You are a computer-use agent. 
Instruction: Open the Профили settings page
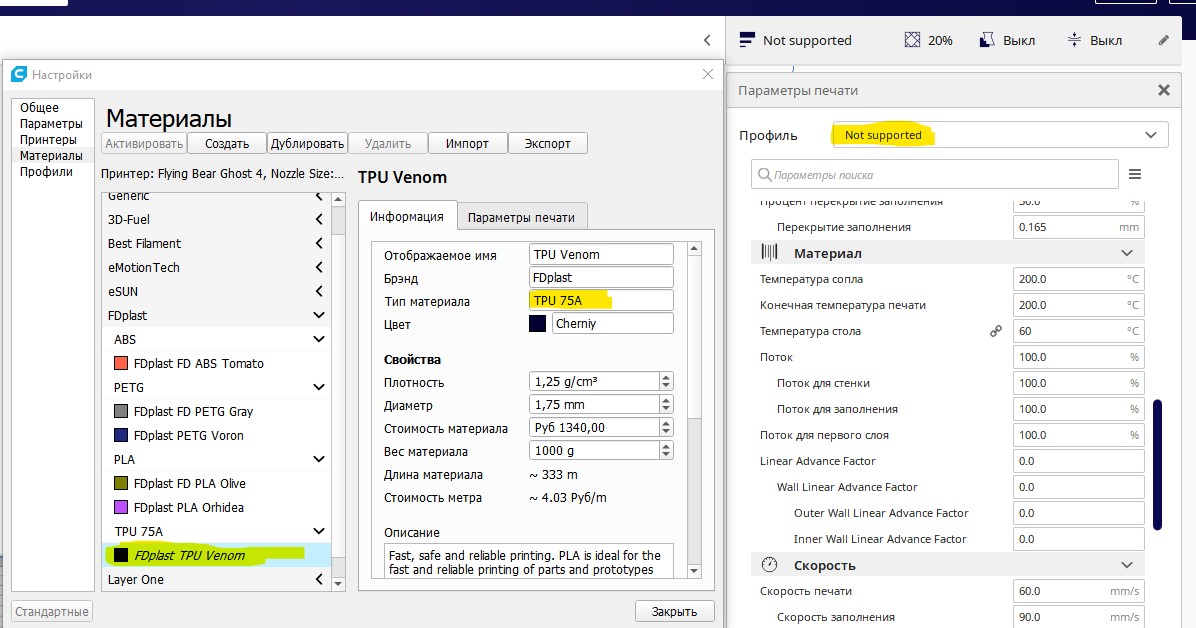(47, 172)
